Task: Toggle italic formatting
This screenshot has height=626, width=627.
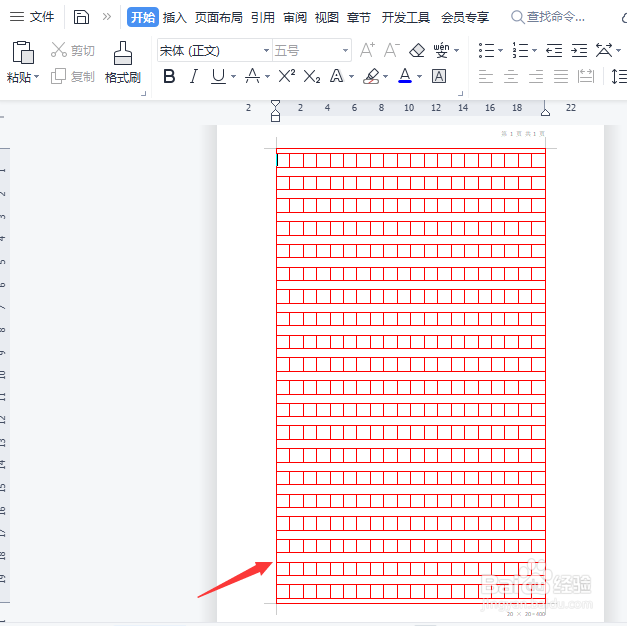Action: (x=194, y=76)
